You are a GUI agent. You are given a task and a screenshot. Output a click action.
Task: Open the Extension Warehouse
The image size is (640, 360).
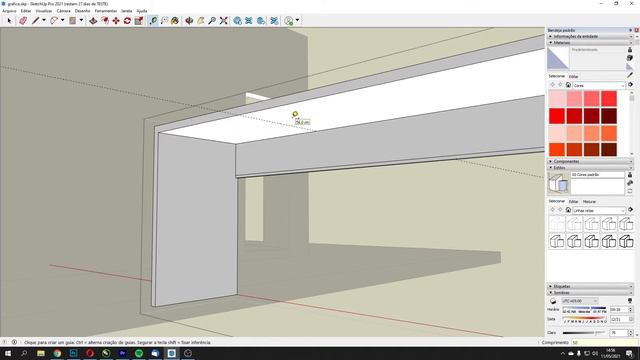coord(249,20)
